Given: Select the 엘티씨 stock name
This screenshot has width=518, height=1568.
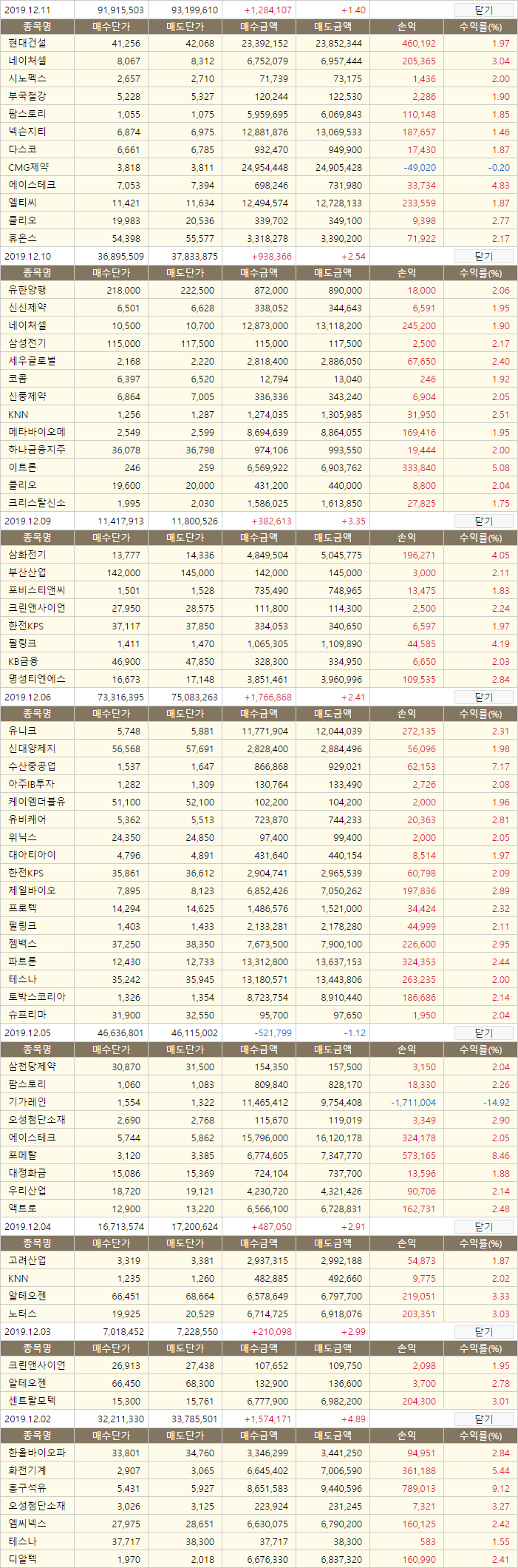Looking at the screenshot, I should point(22,203).
